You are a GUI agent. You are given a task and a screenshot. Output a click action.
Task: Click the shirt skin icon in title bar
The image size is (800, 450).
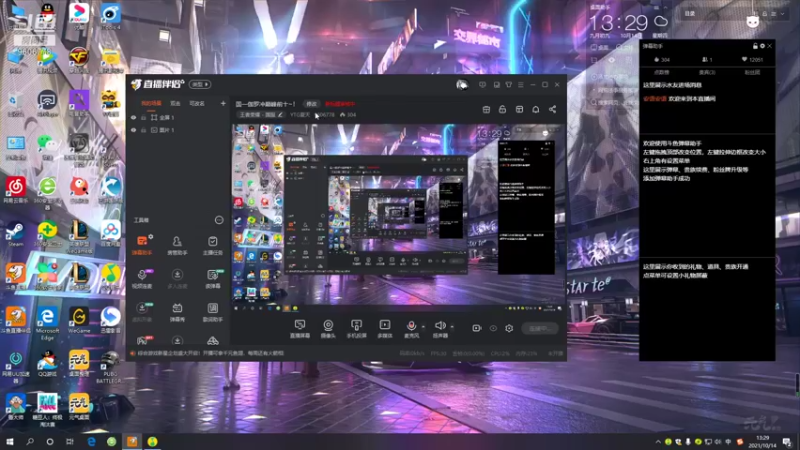point(509,85)
